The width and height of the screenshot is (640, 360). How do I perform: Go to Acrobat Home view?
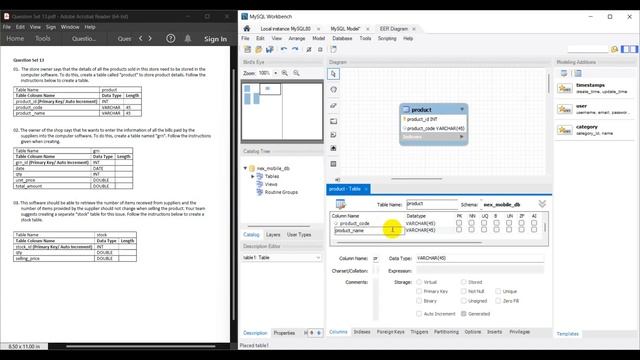click(15, 38)
